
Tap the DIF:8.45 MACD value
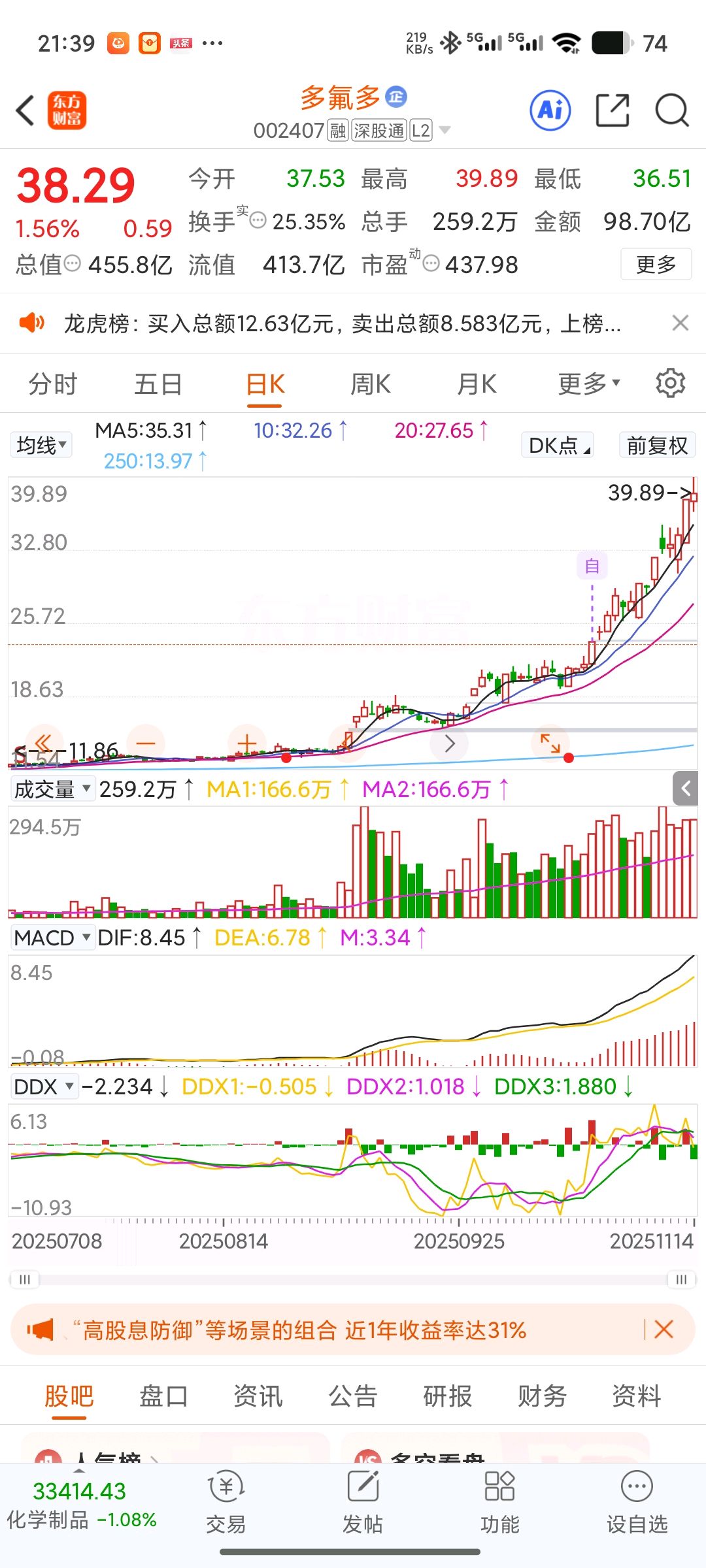click(x=149, y=938)
